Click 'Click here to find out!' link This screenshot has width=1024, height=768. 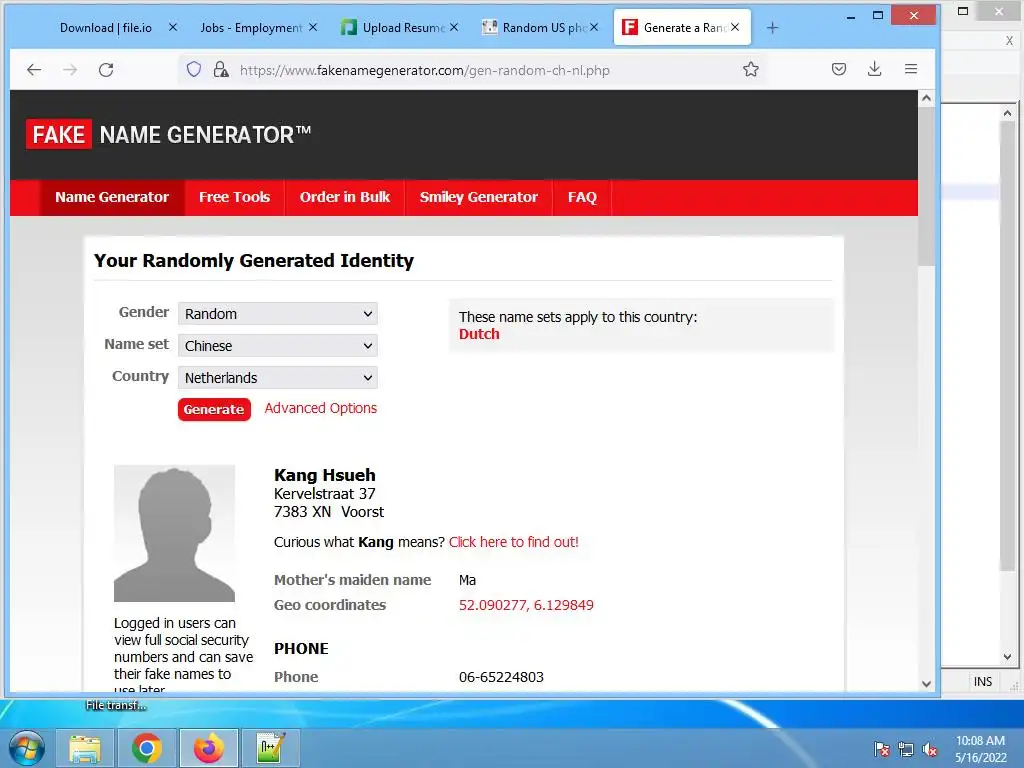click(513, 542)
